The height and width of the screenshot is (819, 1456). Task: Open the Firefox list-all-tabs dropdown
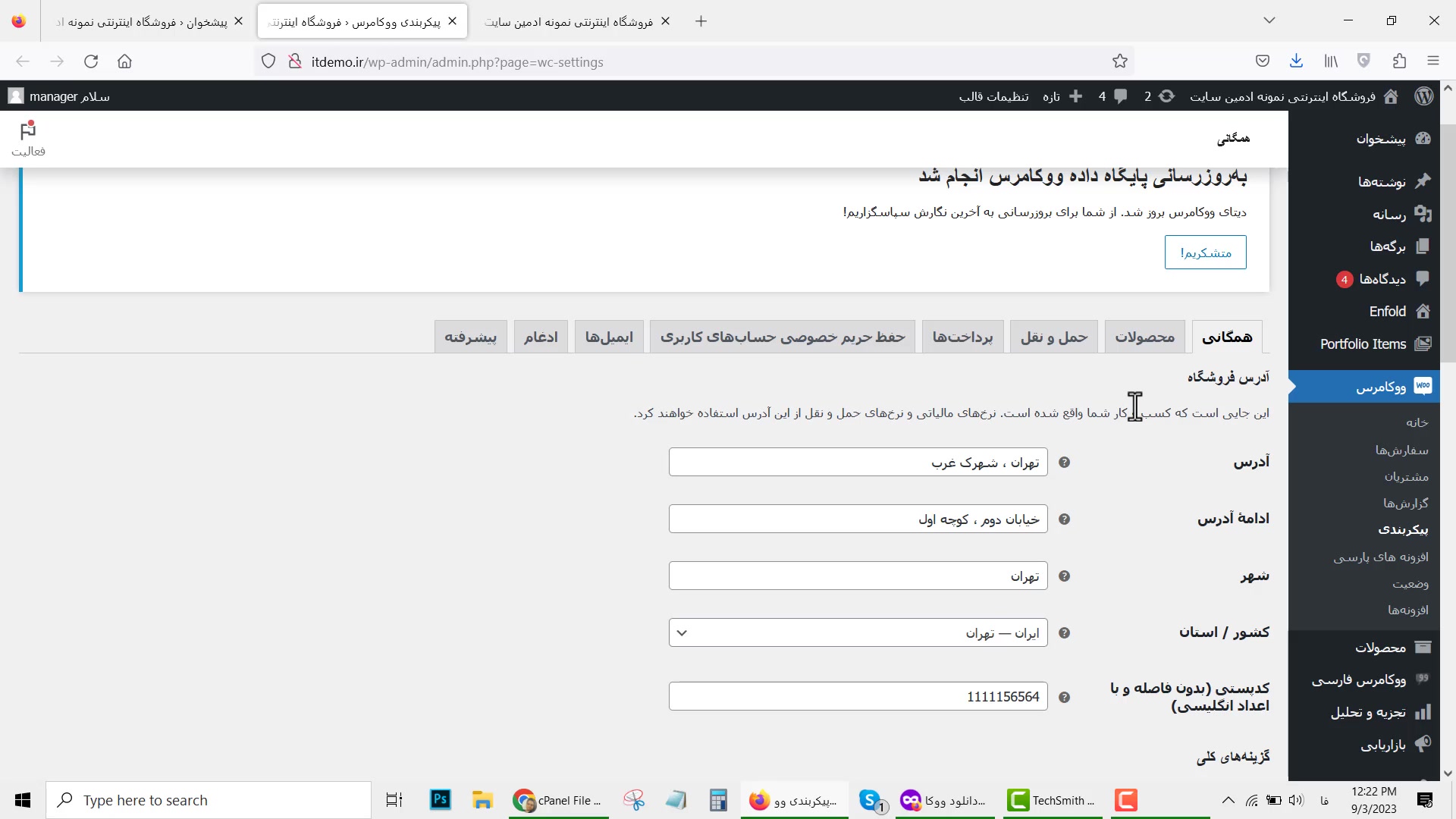1269,21
